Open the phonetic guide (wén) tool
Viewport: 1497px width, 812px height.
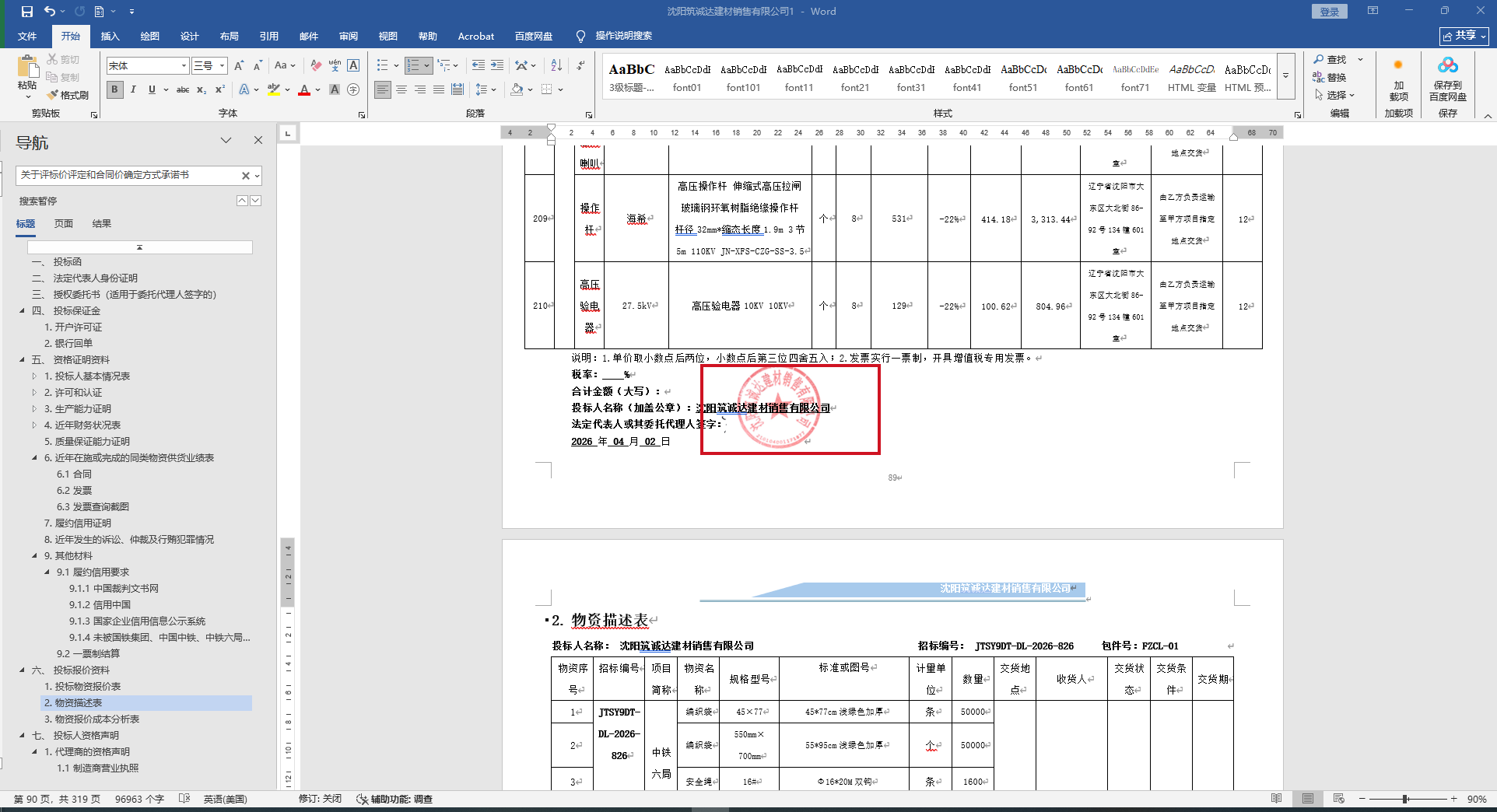(x=335, y=66)
